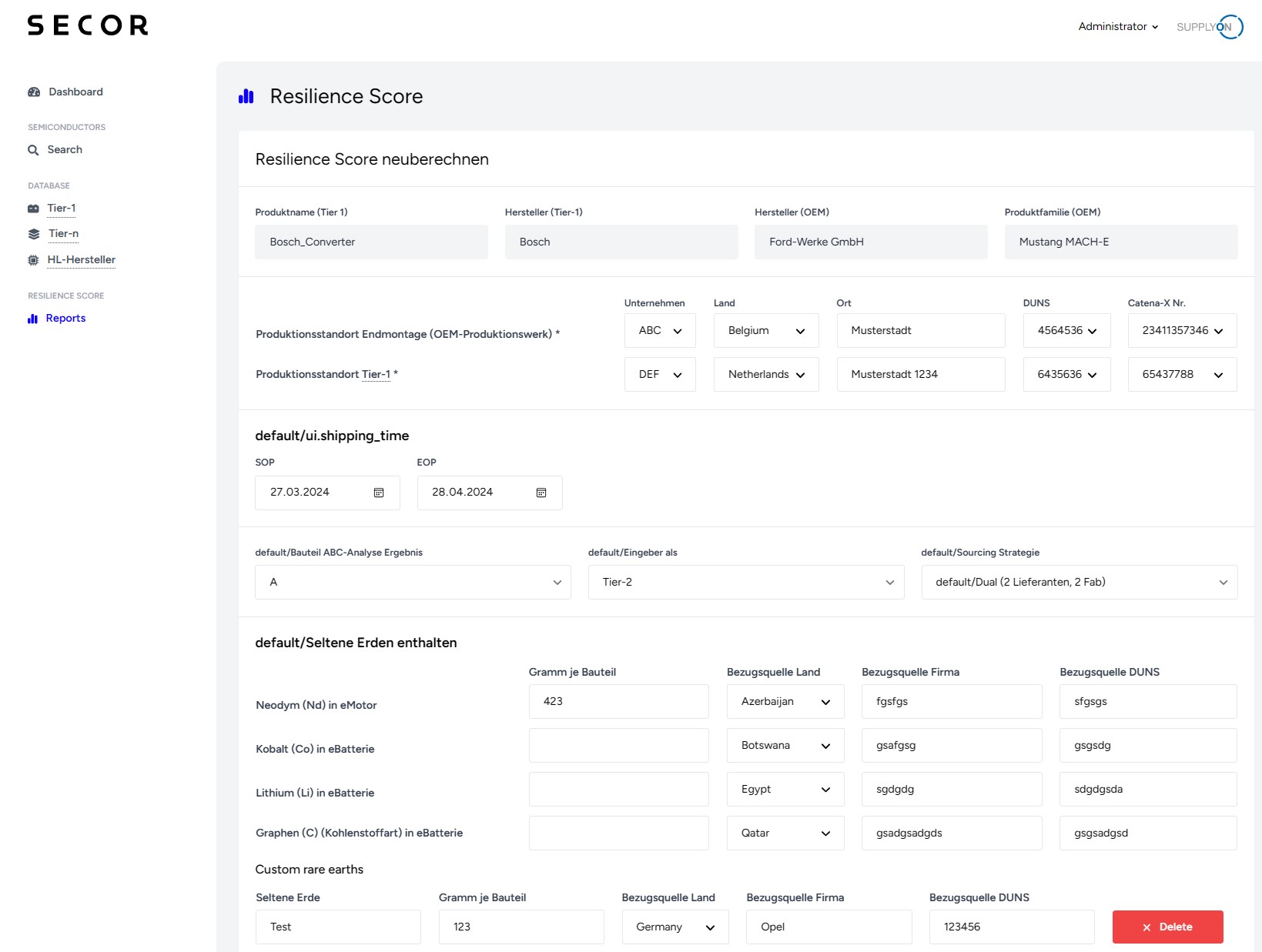This screenshot has height=952, width=1262.
Task: Click empty Lithium Gramm je Bauteil field
Action: click(619, 790)
